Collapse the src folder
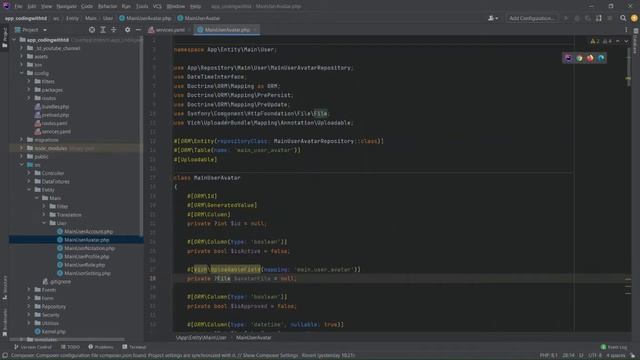 22,164
